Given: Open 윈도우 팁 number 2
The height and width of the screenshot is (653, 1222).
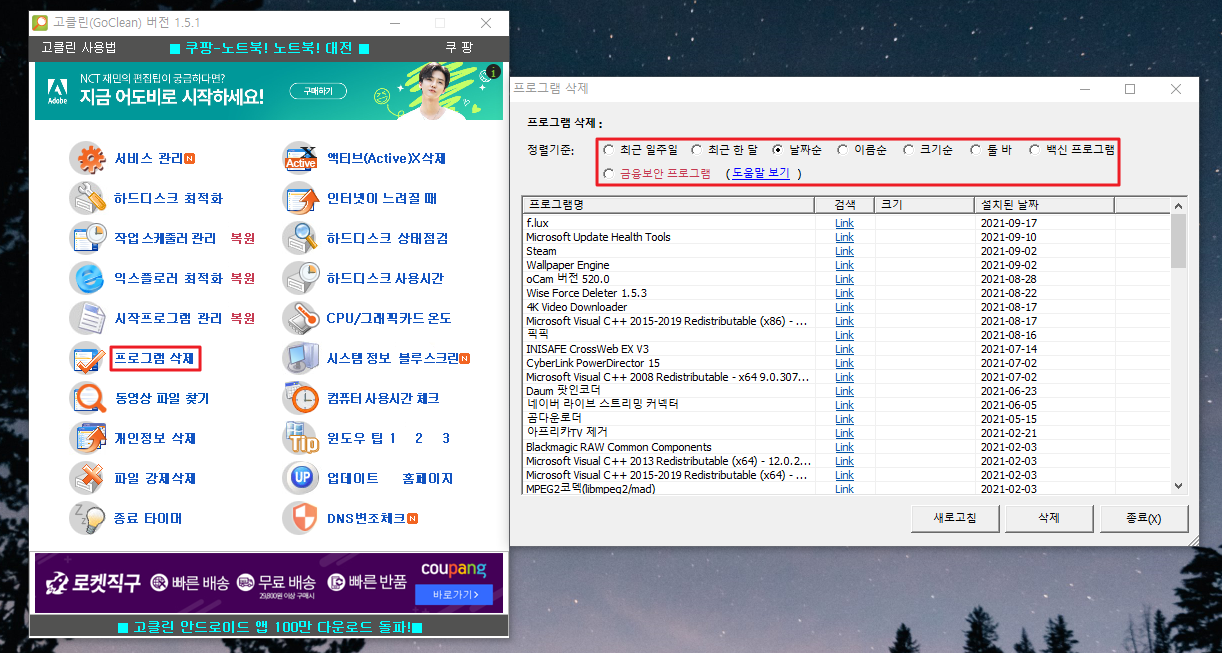Looking at the screenshot, I should click(419, 438).
